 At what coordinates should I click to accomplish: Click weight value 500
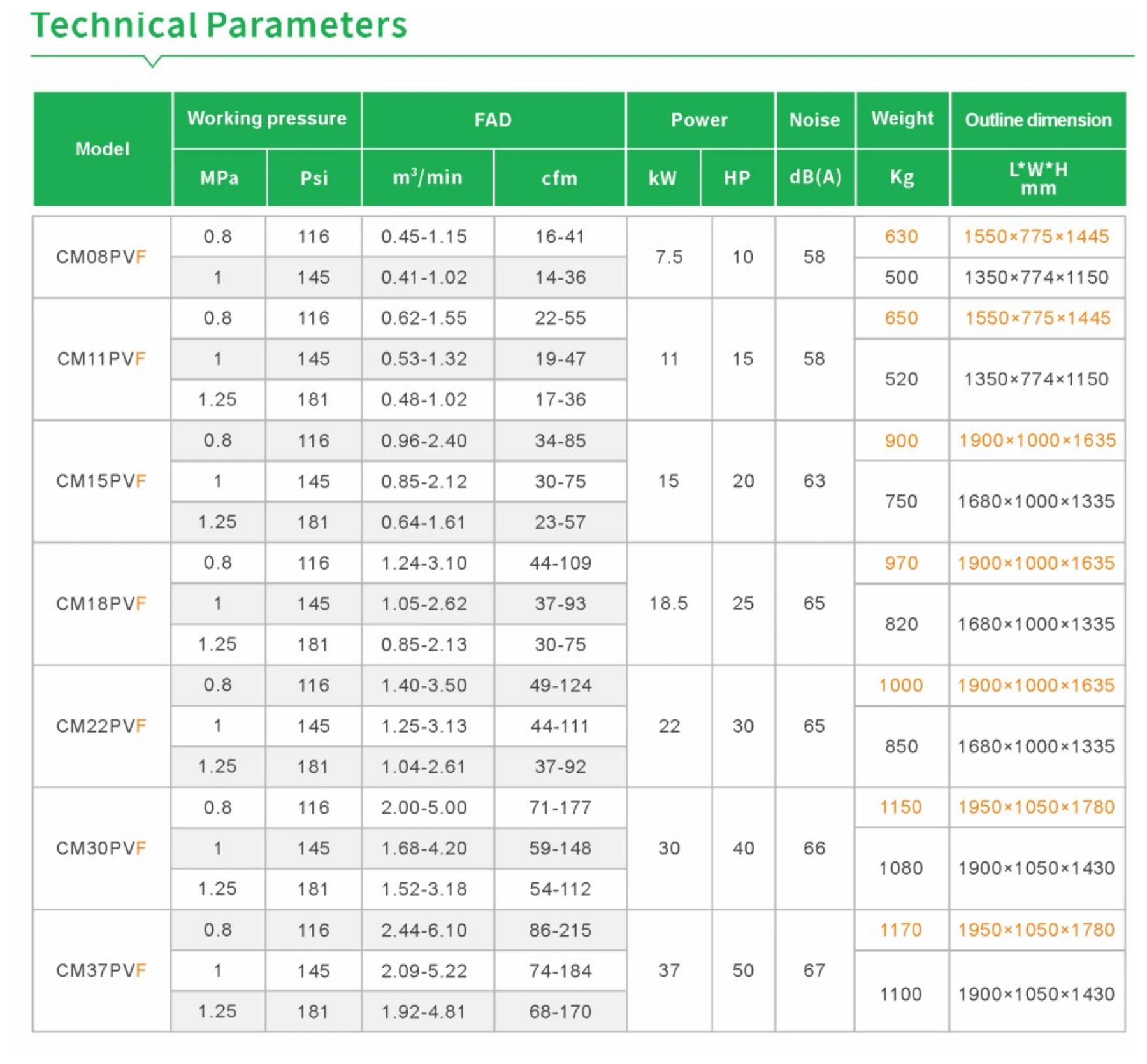coord(901,278)
